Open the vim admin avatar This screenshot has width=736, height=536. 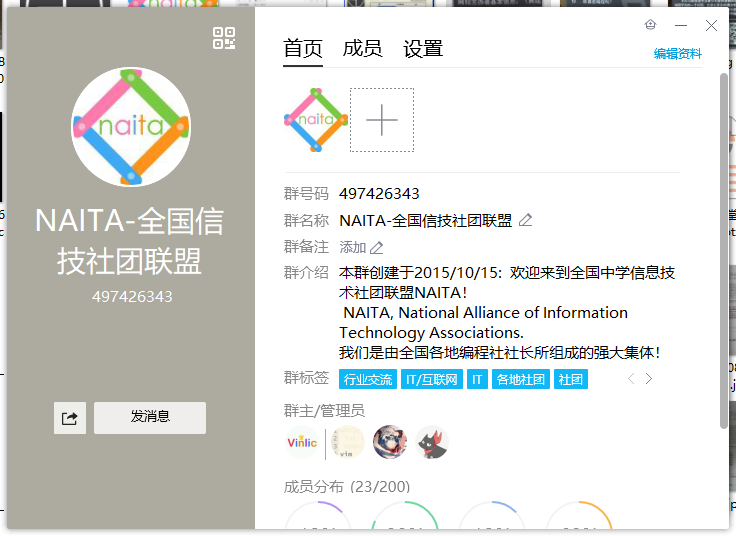[x=348, y=442]
